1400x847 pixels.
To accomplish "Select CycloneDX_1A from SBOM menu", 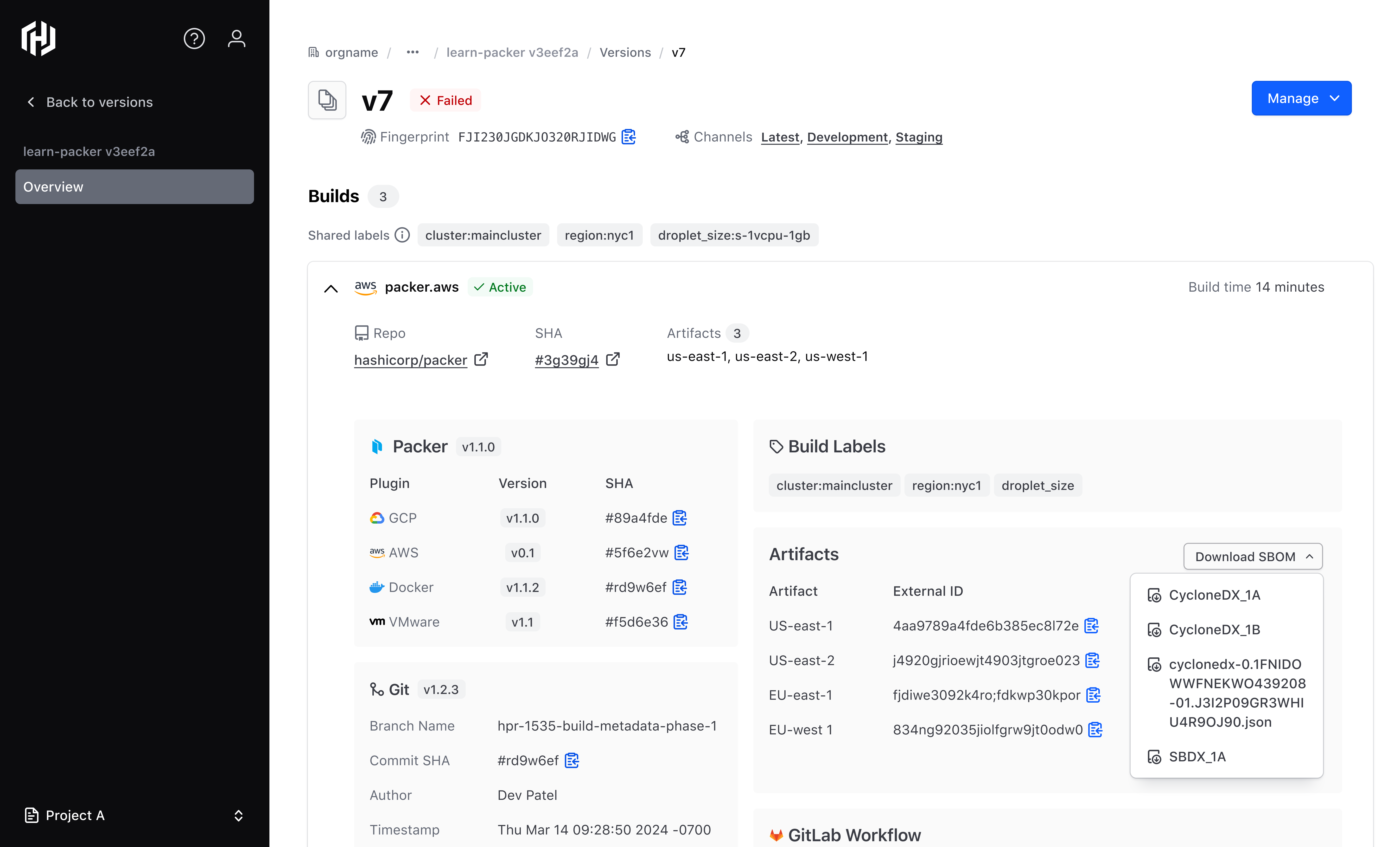I will pos(1214,595).
